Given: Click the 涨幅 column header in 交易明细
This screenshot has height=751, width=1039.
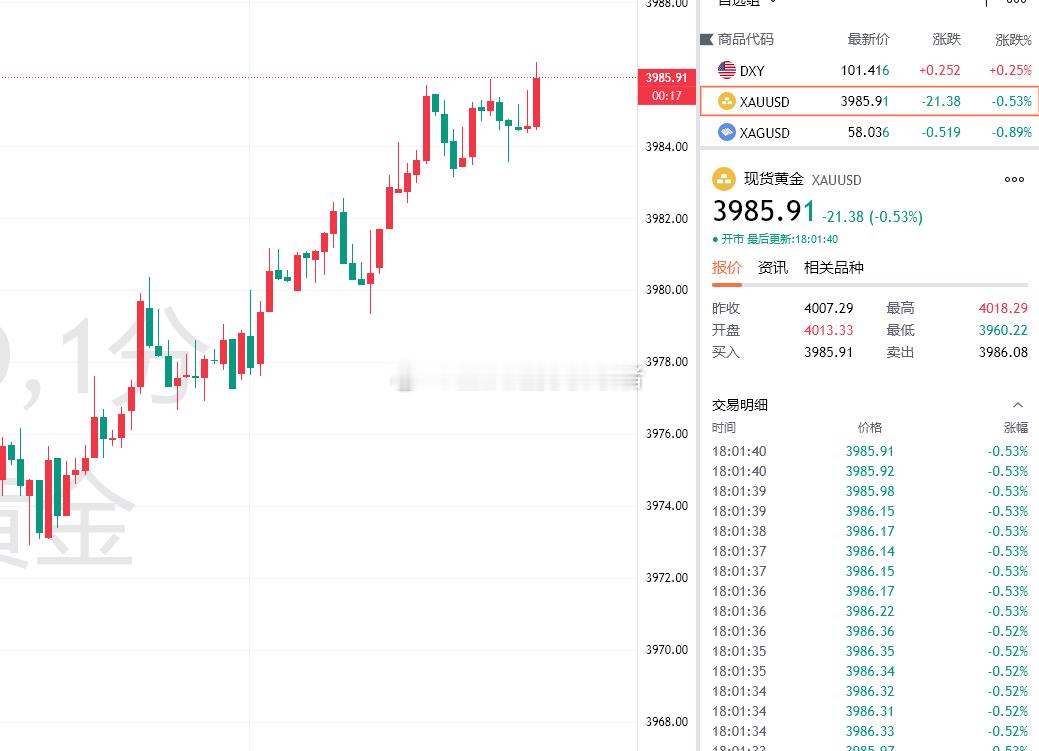Looking at the screenshot, I should (x=1016, y=428).
